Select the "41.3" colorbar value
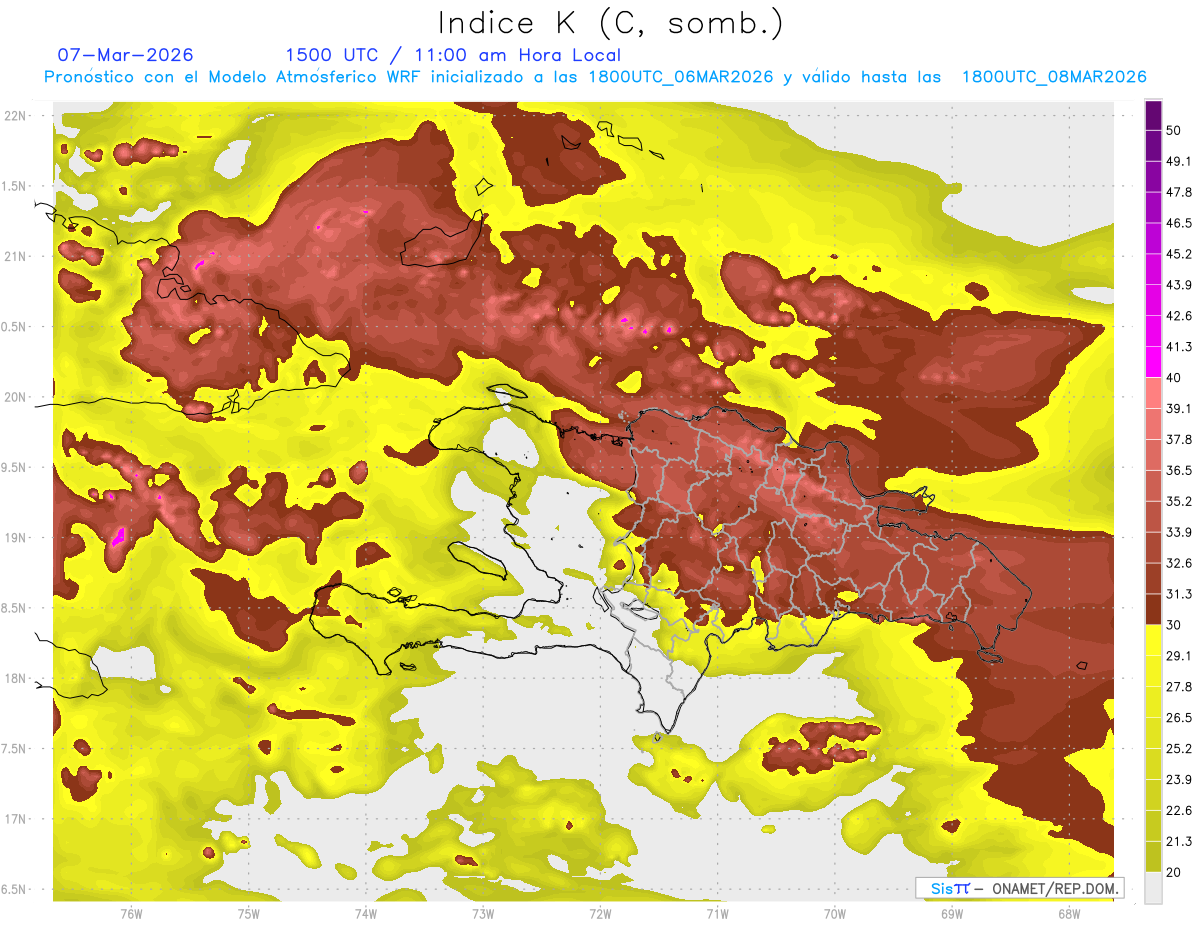This screenshot has height=927, width=1200. (x=1178, y=347)
